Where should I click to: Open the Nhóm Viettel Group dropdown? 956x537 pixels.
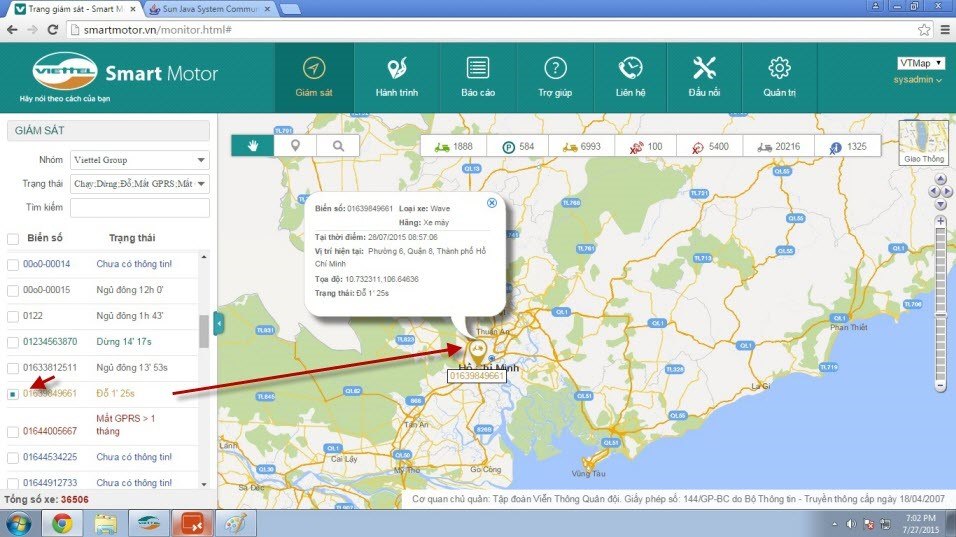click(x=139, y=160)
